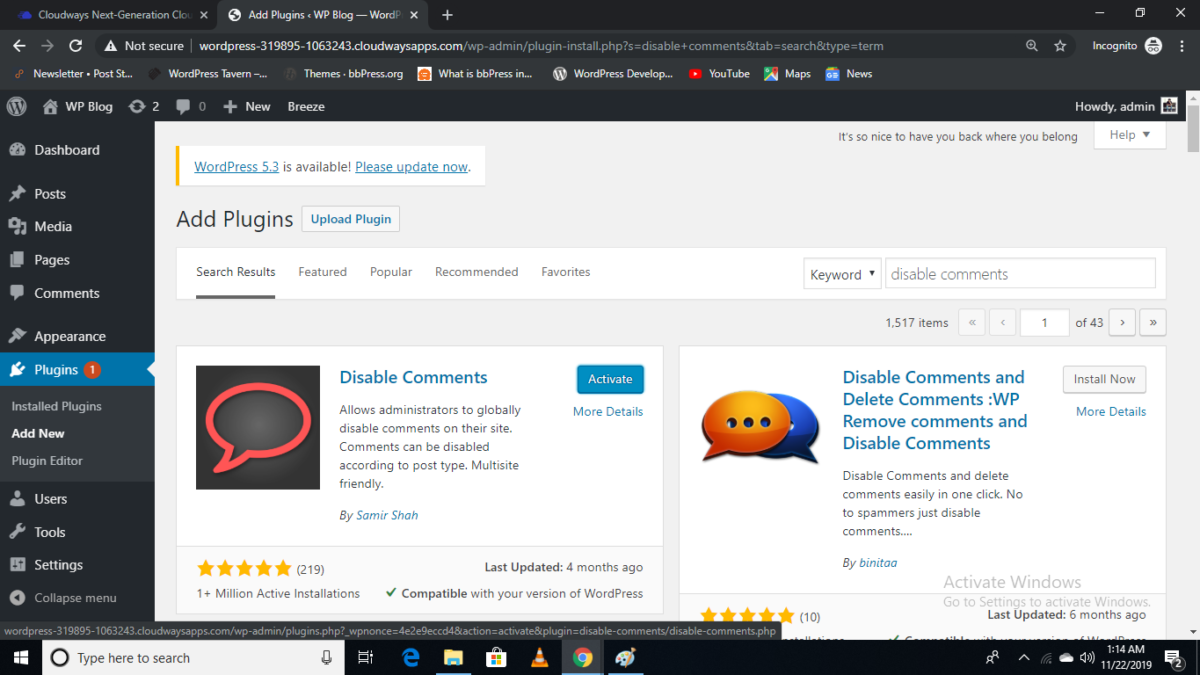Click the binitaa author link

coord(878,563)
